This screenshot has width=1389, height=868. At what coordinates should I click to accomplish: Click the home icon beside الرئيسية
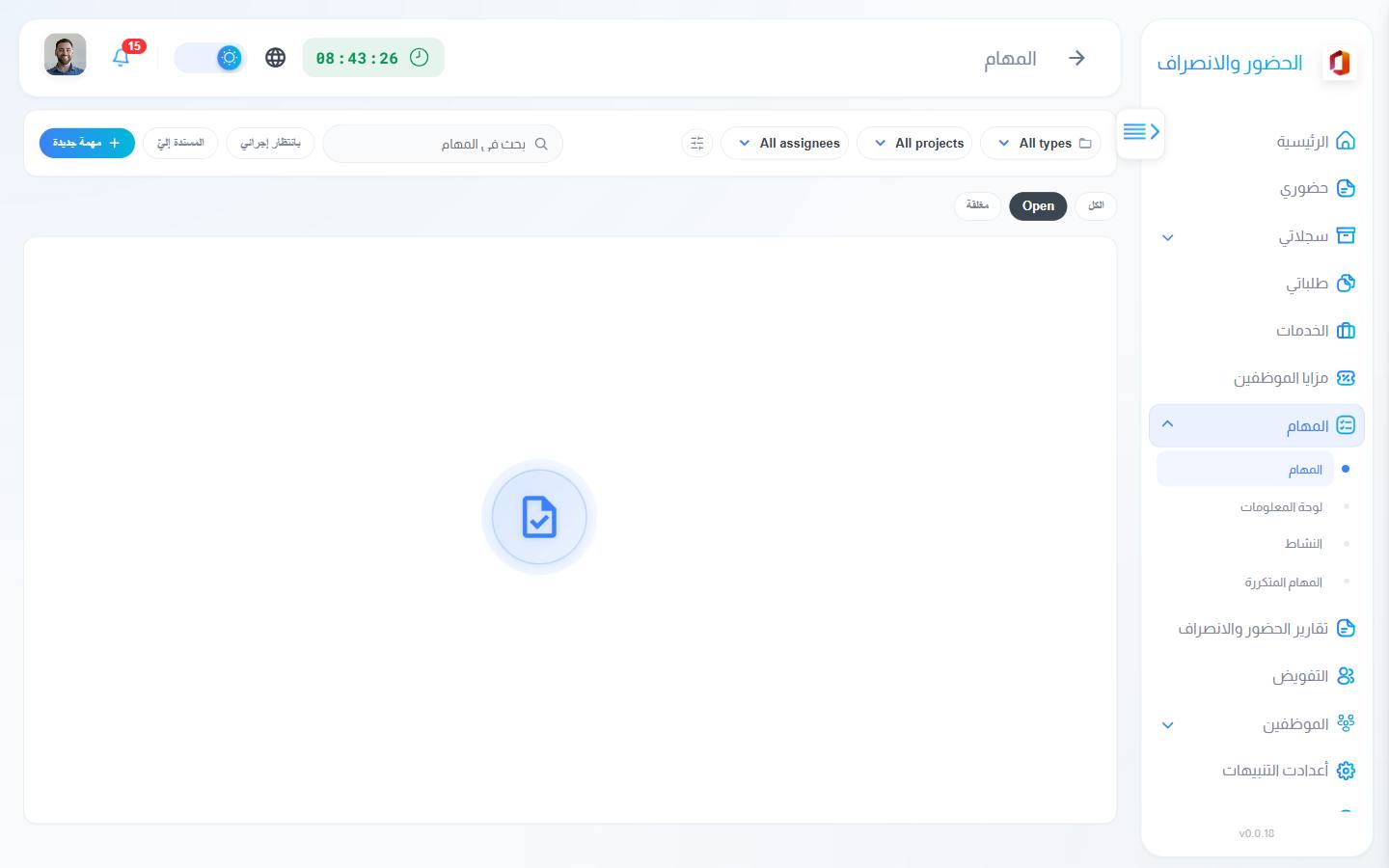(1346, 142)
